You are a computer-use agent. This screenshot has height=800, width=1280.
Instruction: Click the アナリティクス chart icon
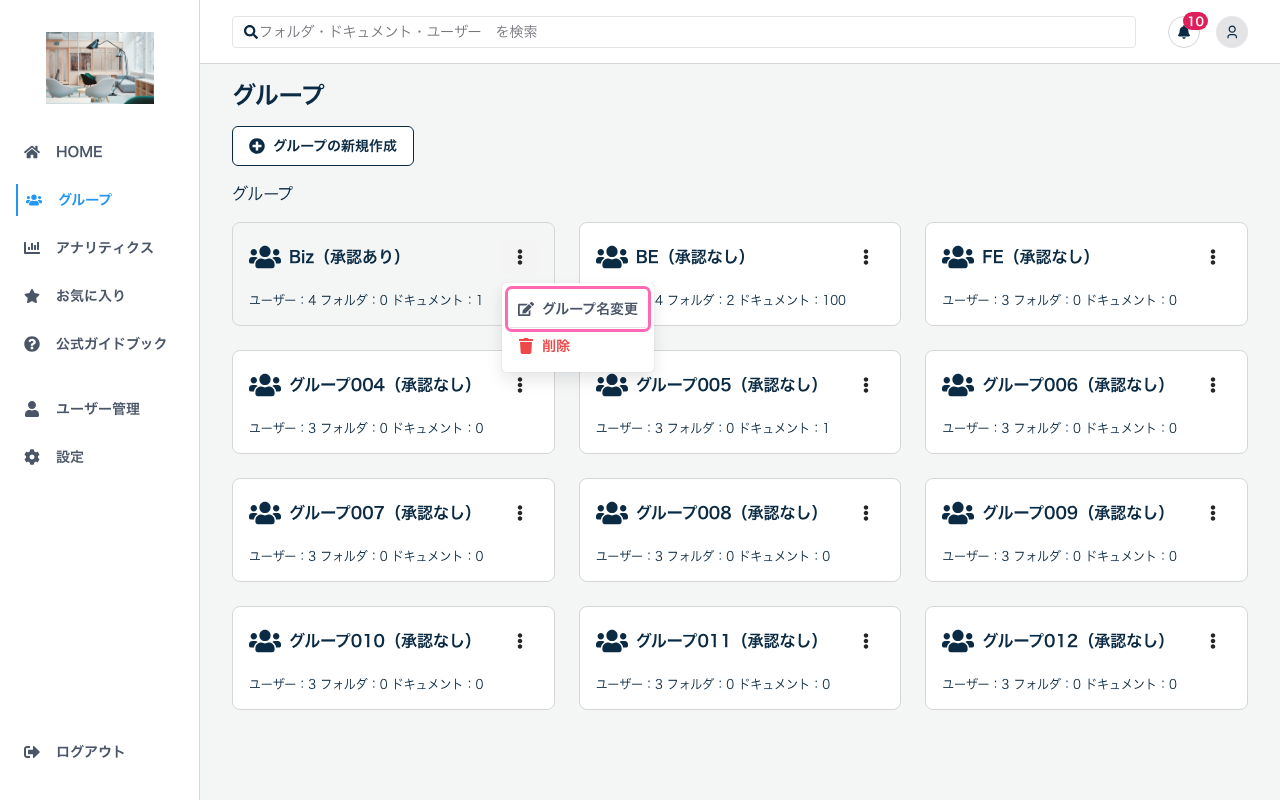click(32, 248)
